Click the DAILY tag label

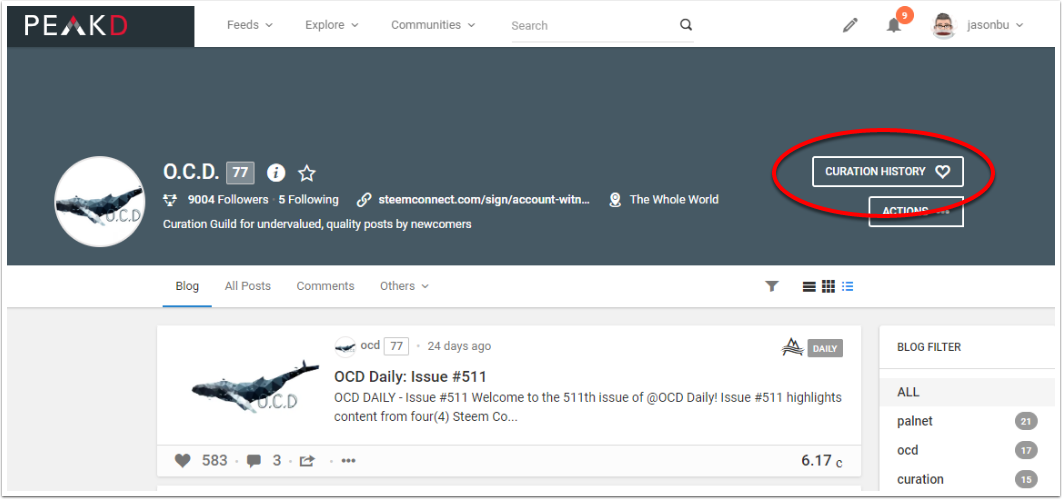tap(825, 349)
